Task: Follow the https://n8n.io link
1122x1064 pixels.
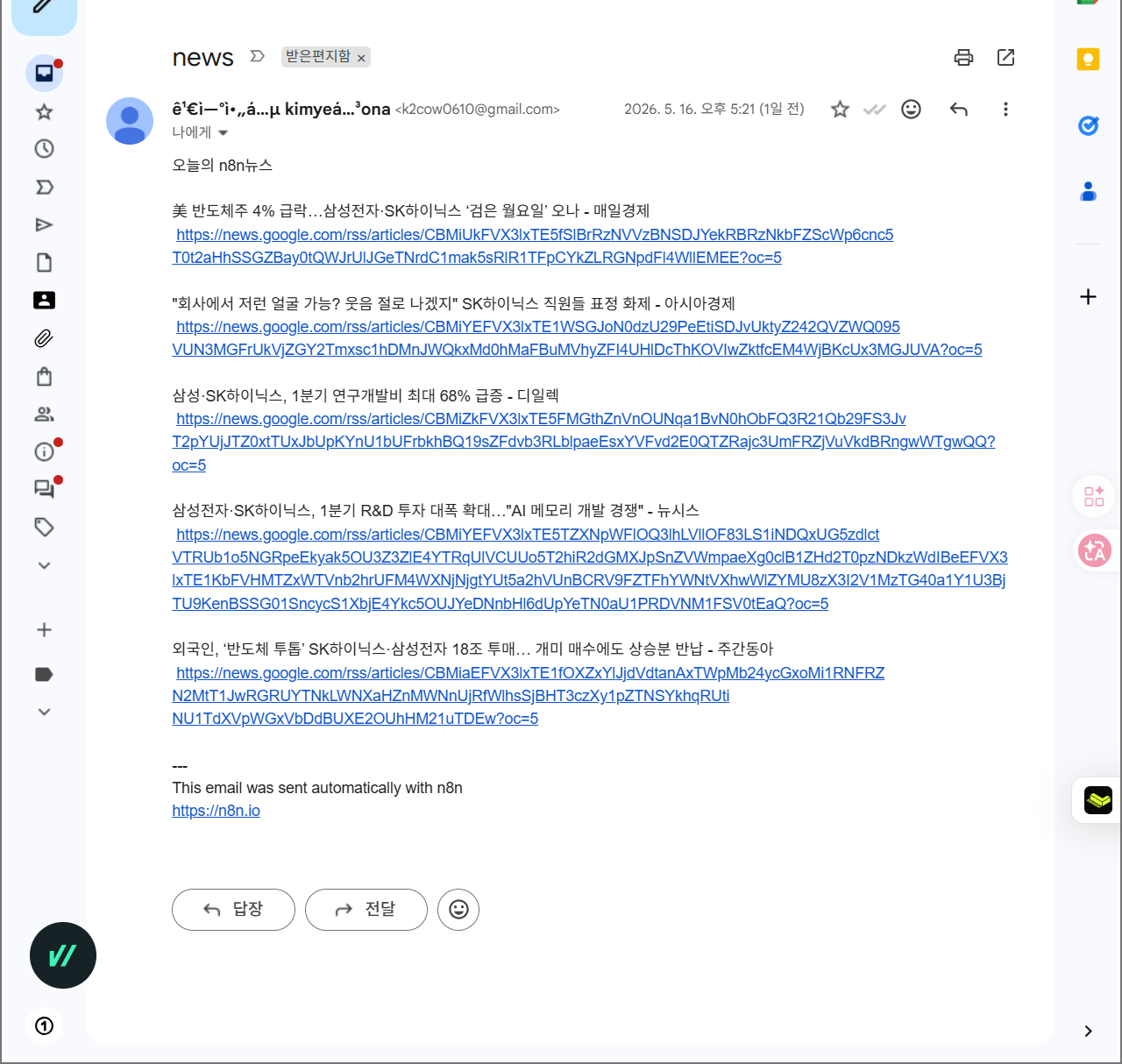Action: (216, 811)
